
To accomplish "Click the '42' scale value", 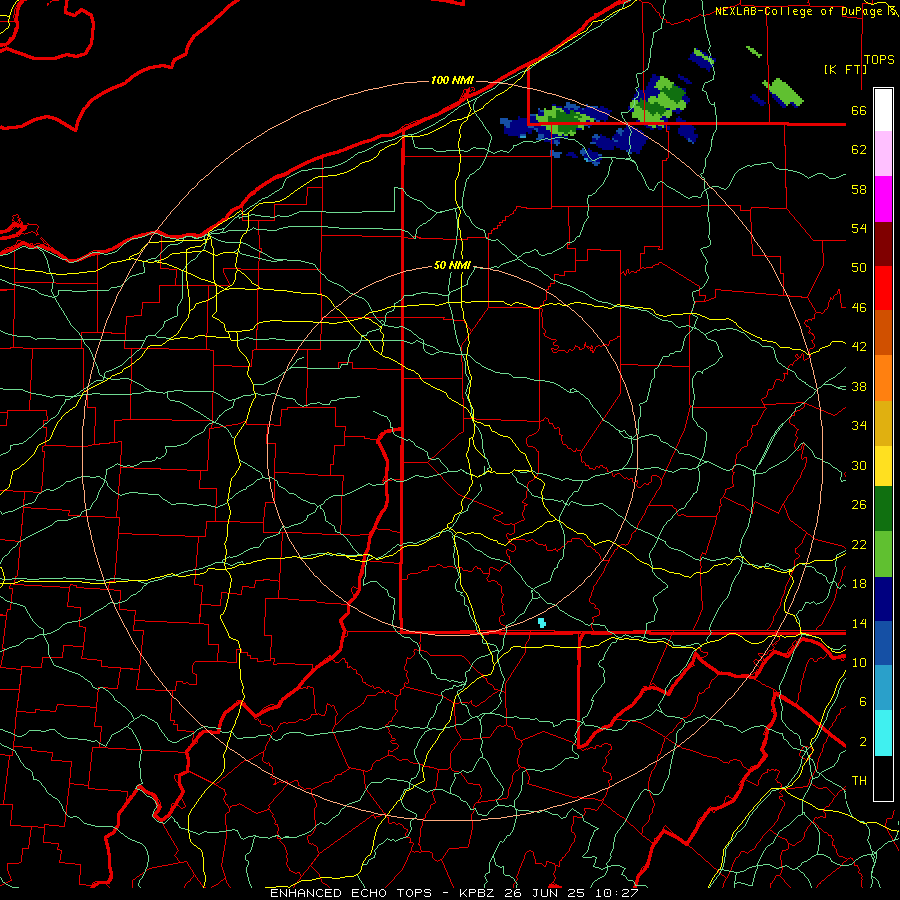I will tap(859, 347).
